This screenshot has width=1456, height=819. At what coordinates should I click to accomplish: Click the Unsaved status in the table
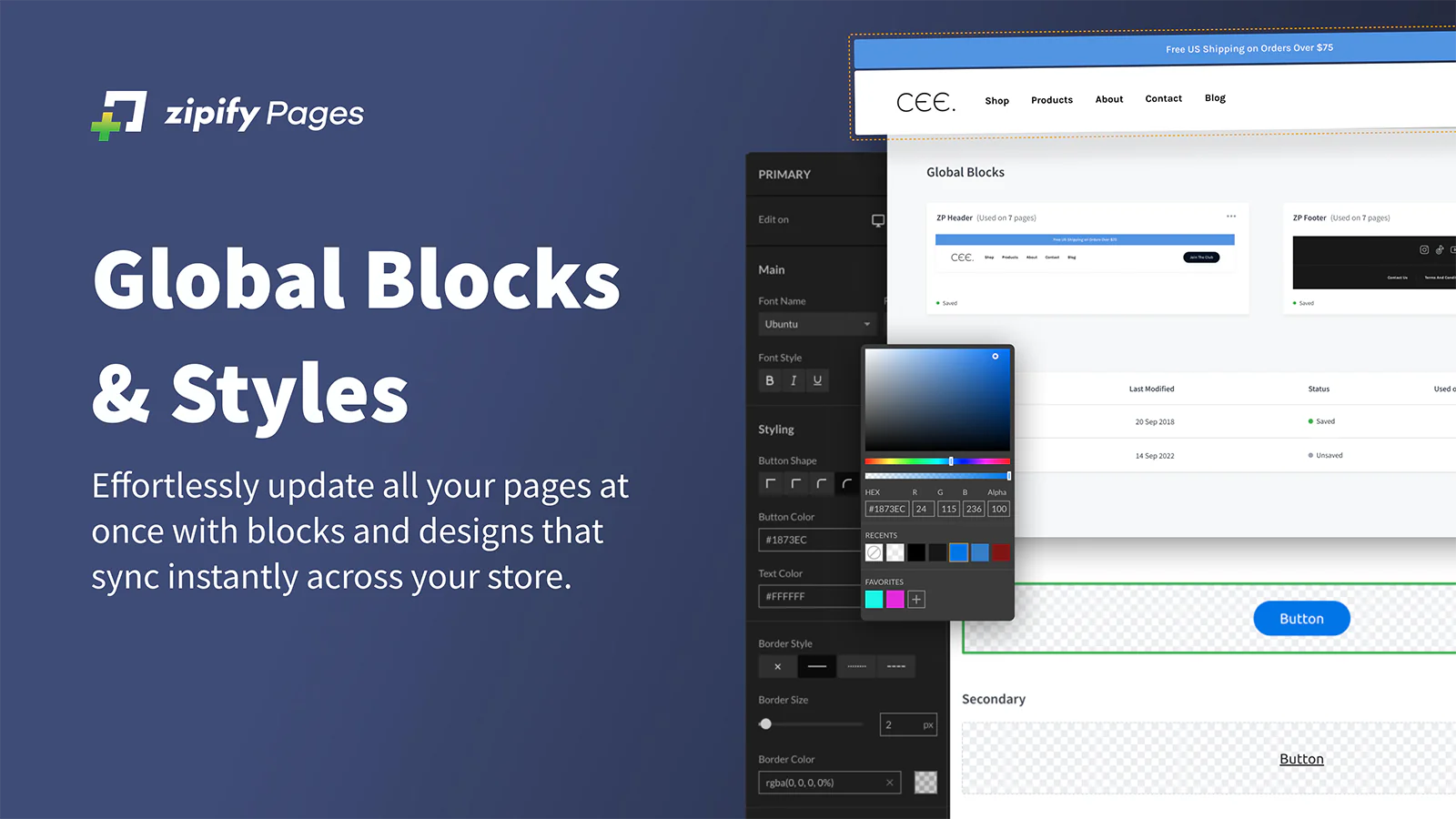1325,455
